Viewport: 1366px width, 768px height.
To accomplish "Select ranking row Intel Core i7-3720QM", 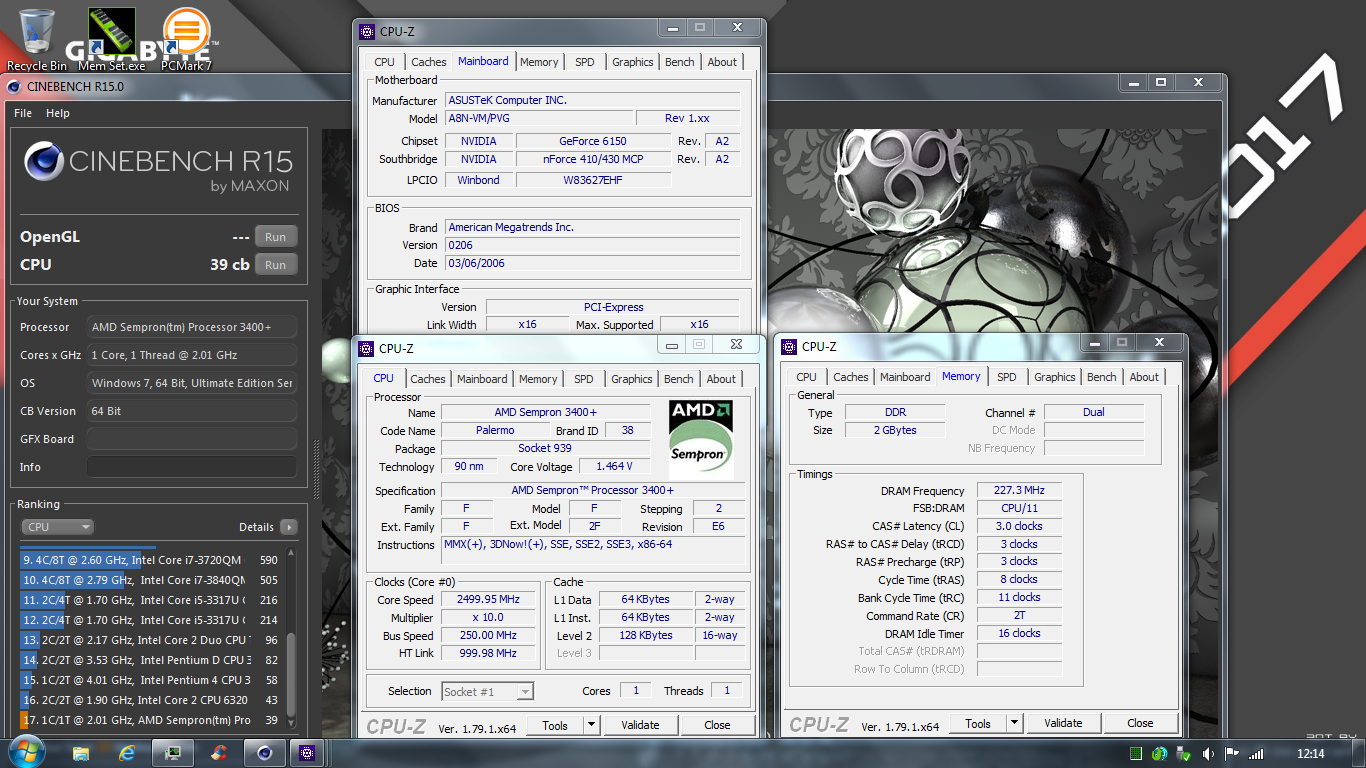I will pyautogui.click(x=150, y=560).
